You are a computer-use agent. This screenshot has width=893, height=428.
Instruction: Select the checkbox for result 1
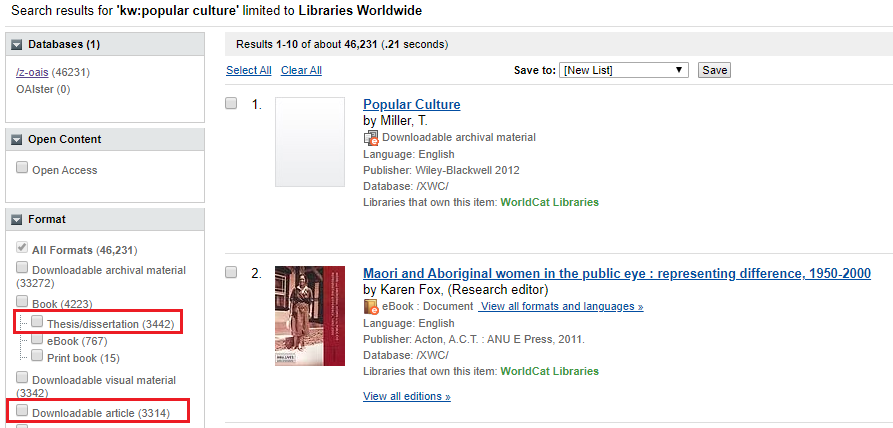point(231,103)
